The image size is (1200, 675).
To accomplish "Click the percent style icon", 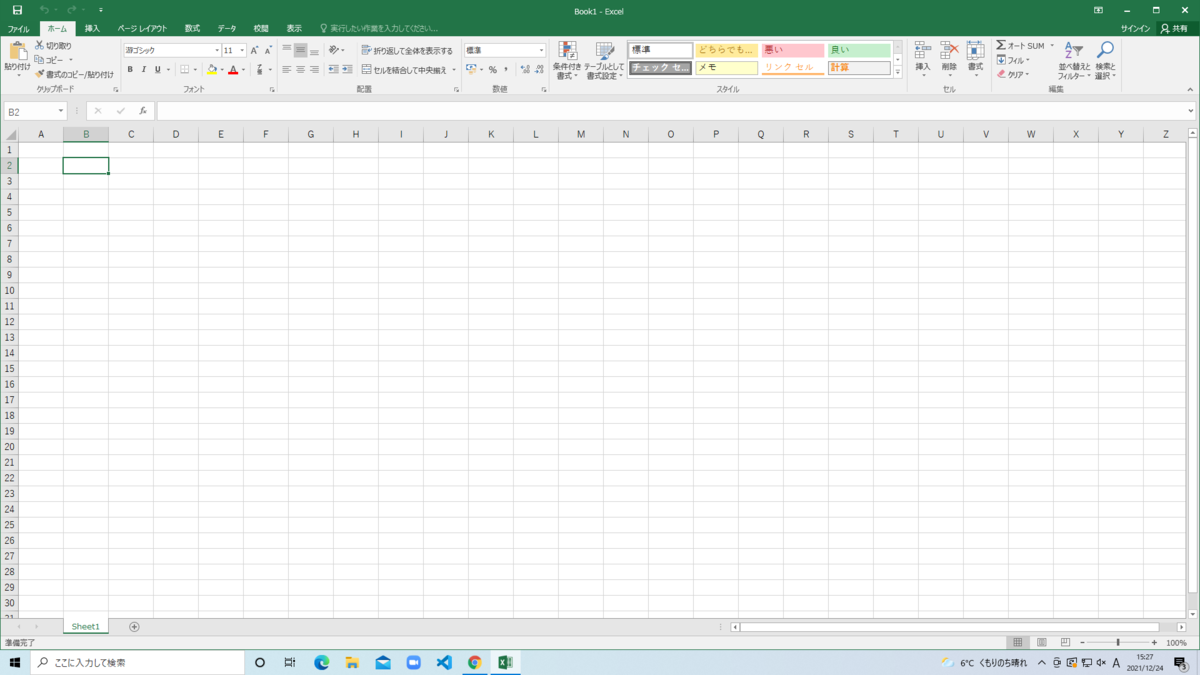I will click(x=491, y=70).
